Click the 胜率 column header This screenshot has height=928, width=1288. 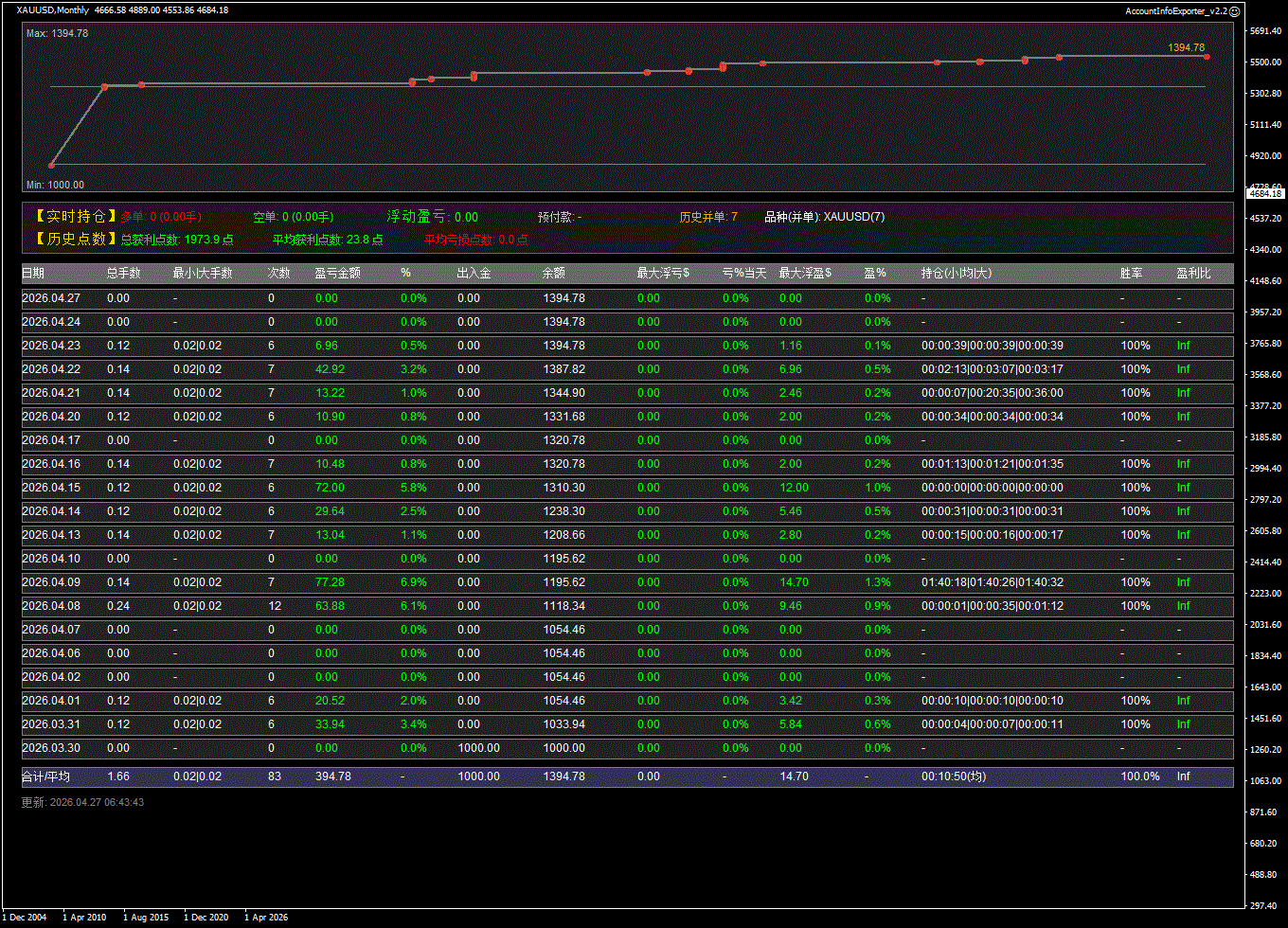click(x=1131, y=274)
